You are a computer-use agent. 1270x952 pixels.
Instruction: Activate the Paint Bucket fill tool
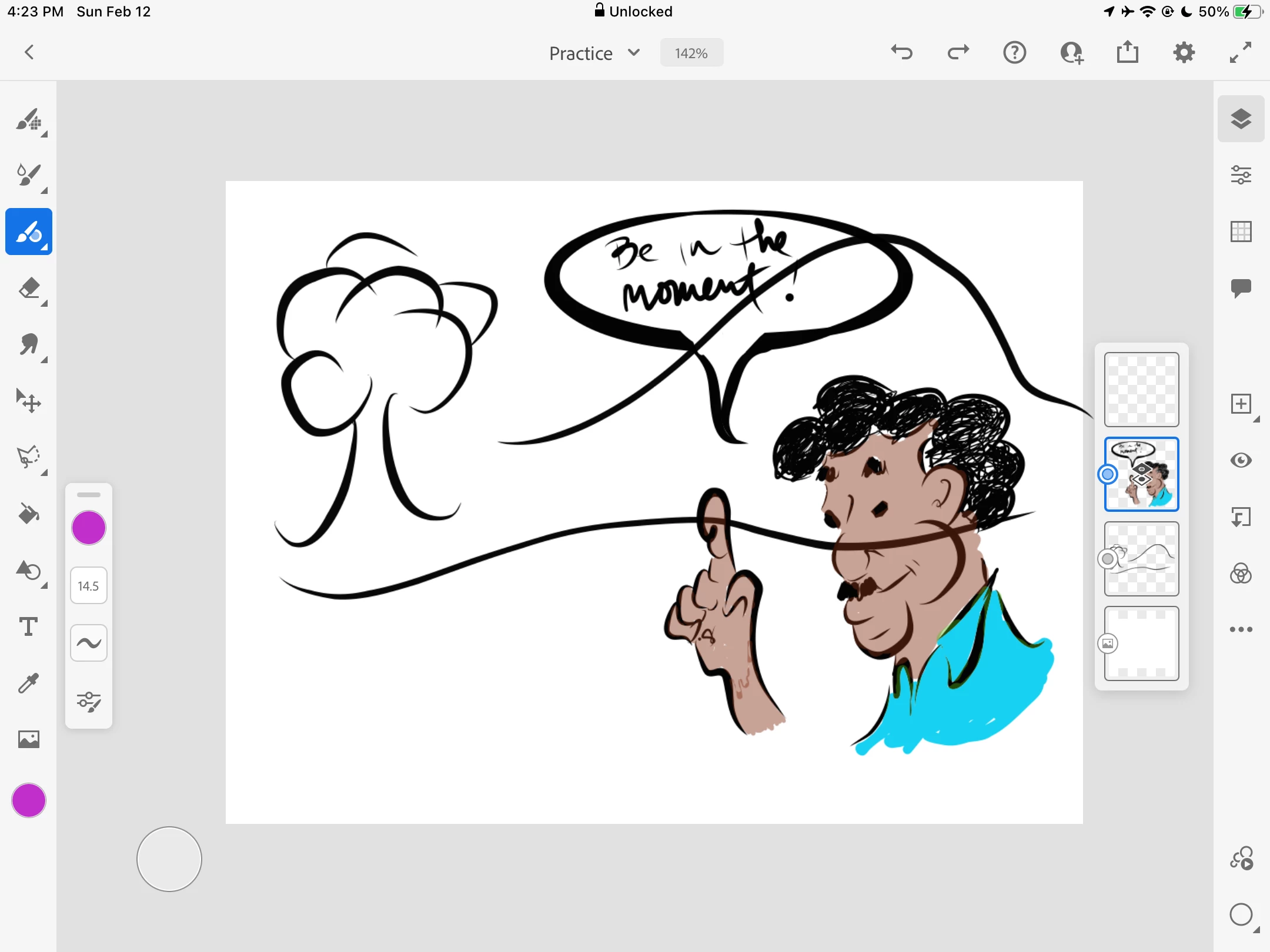pos(28,514)
